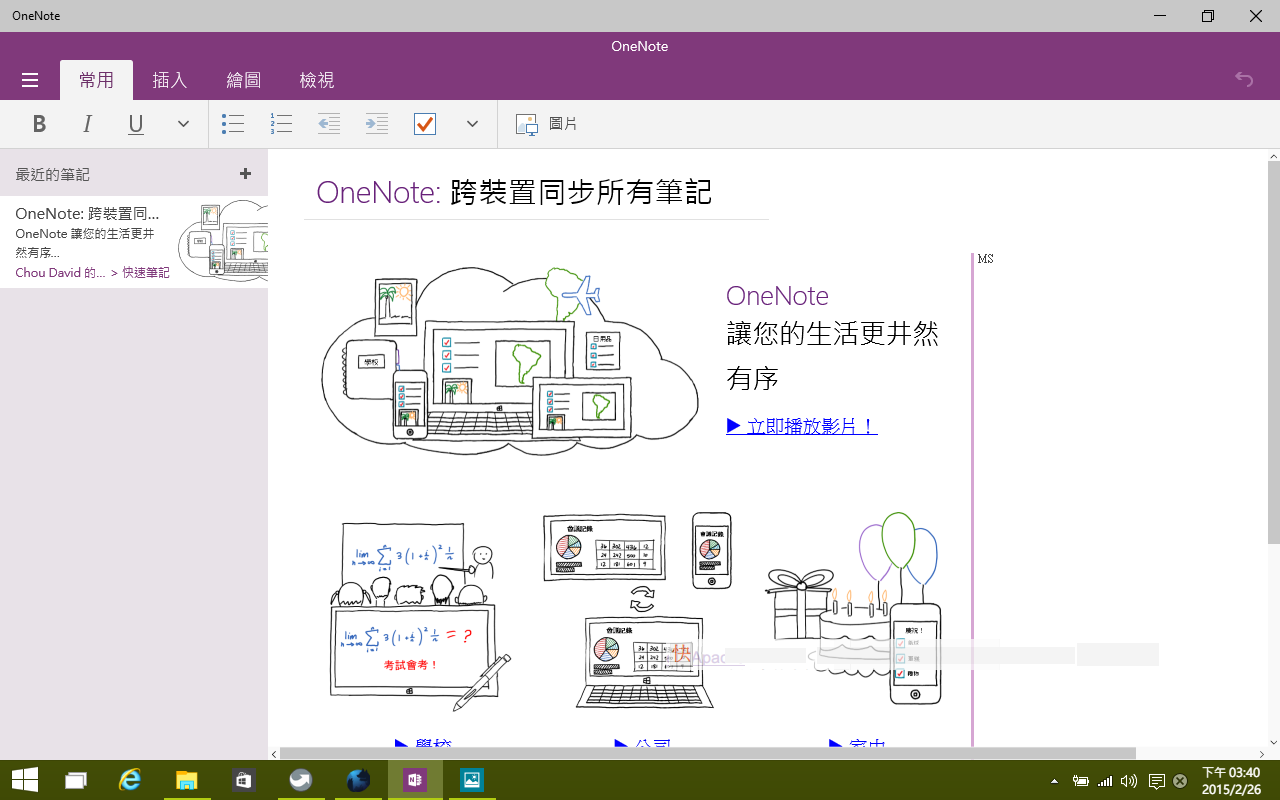Viewport: 1280px width, 800px height.
Task: Open the Action Center notifications icon
Action: pos(1156,781)
